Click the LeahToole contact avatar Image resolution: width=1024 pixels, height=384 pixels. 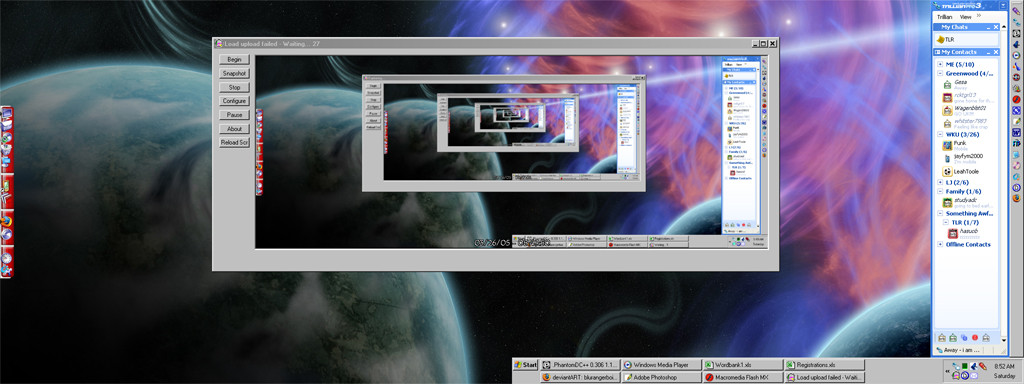947,172
